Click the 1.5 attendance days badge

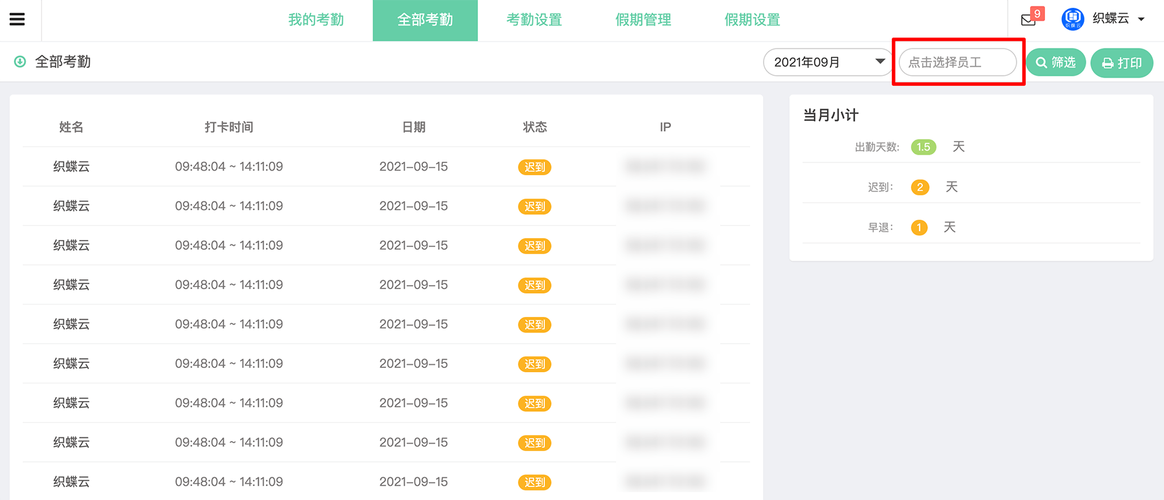tap(923, 147)
